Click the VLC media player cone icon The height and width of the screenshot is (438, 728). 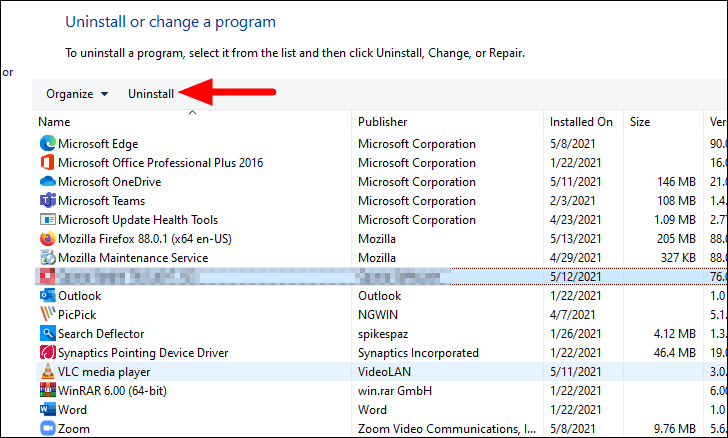[47, 372]
